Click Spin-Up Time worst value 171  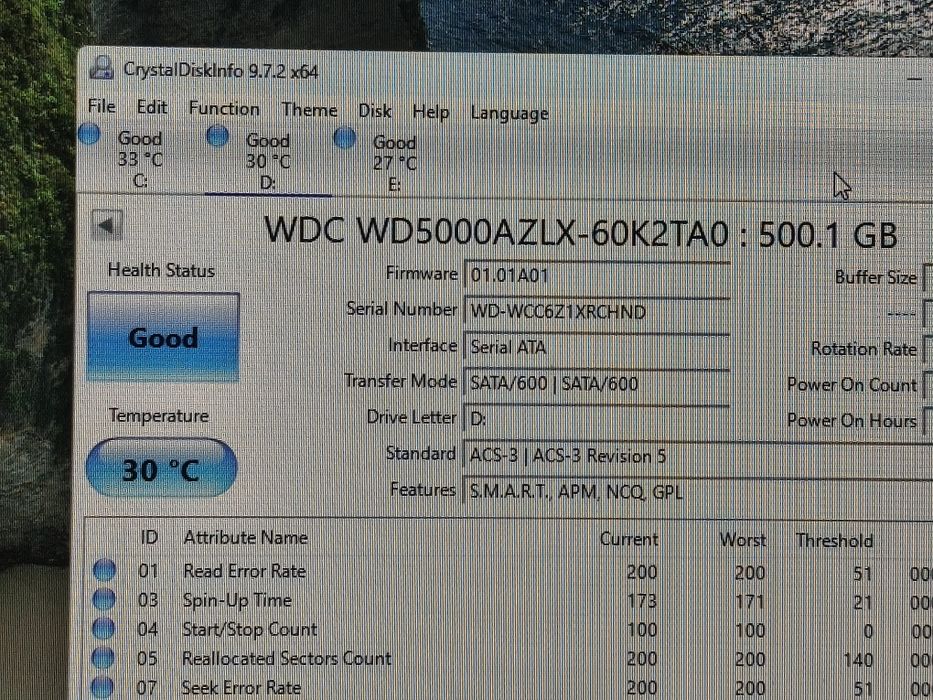749,602
